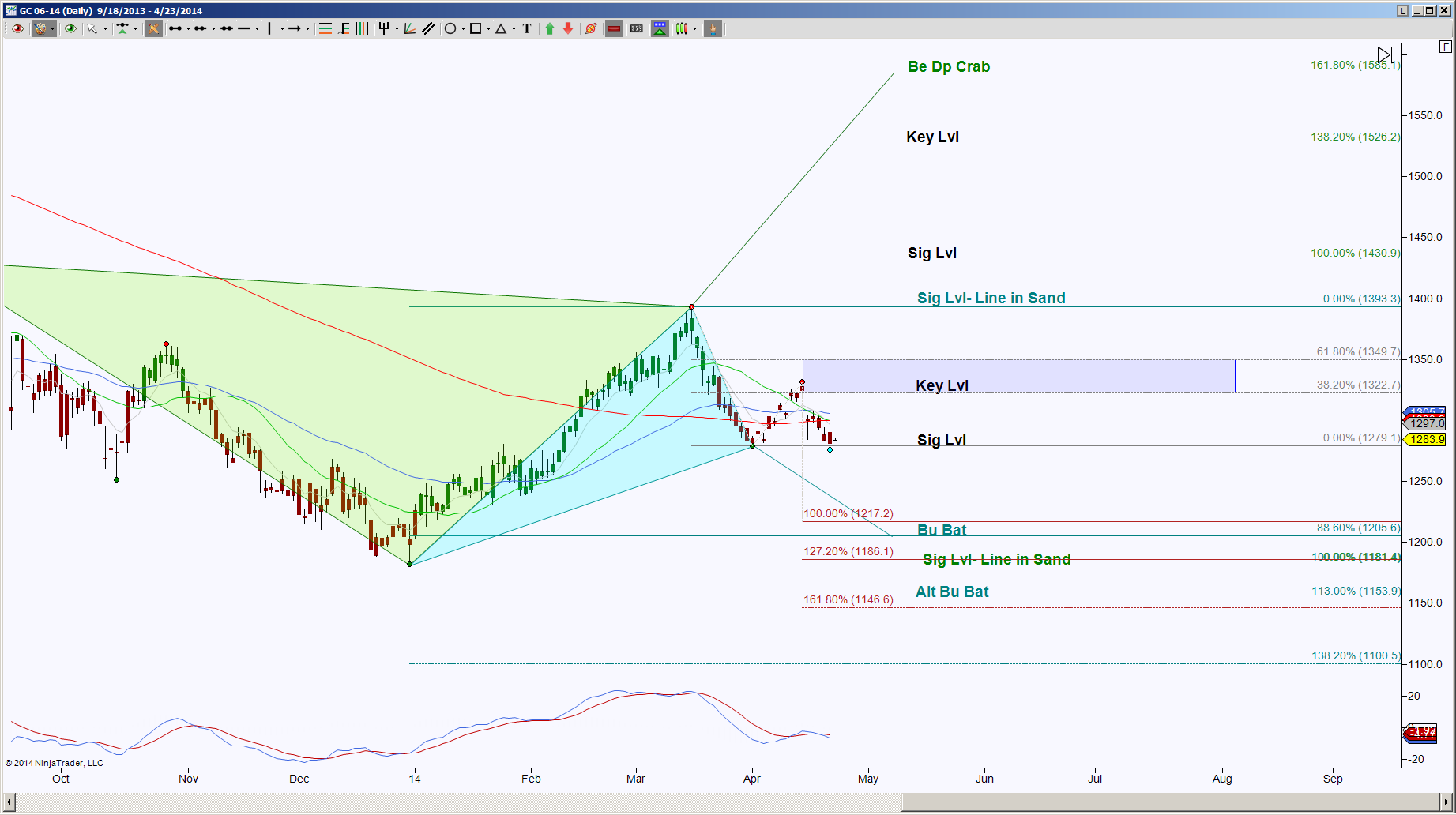Select the pointer cursor tool
The width and height of the screenshot is (1456, 815).
pos(92,28)
